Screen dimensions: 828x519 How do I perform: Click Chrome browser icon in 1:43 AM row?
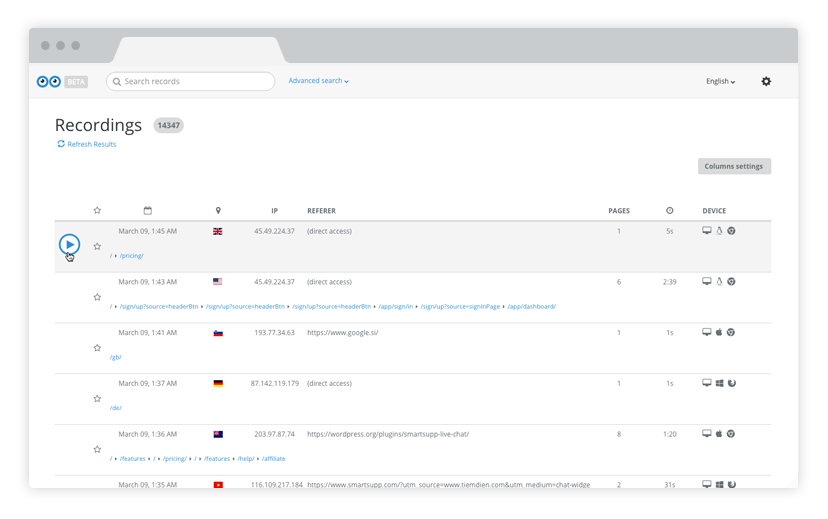tap(731, 281)
